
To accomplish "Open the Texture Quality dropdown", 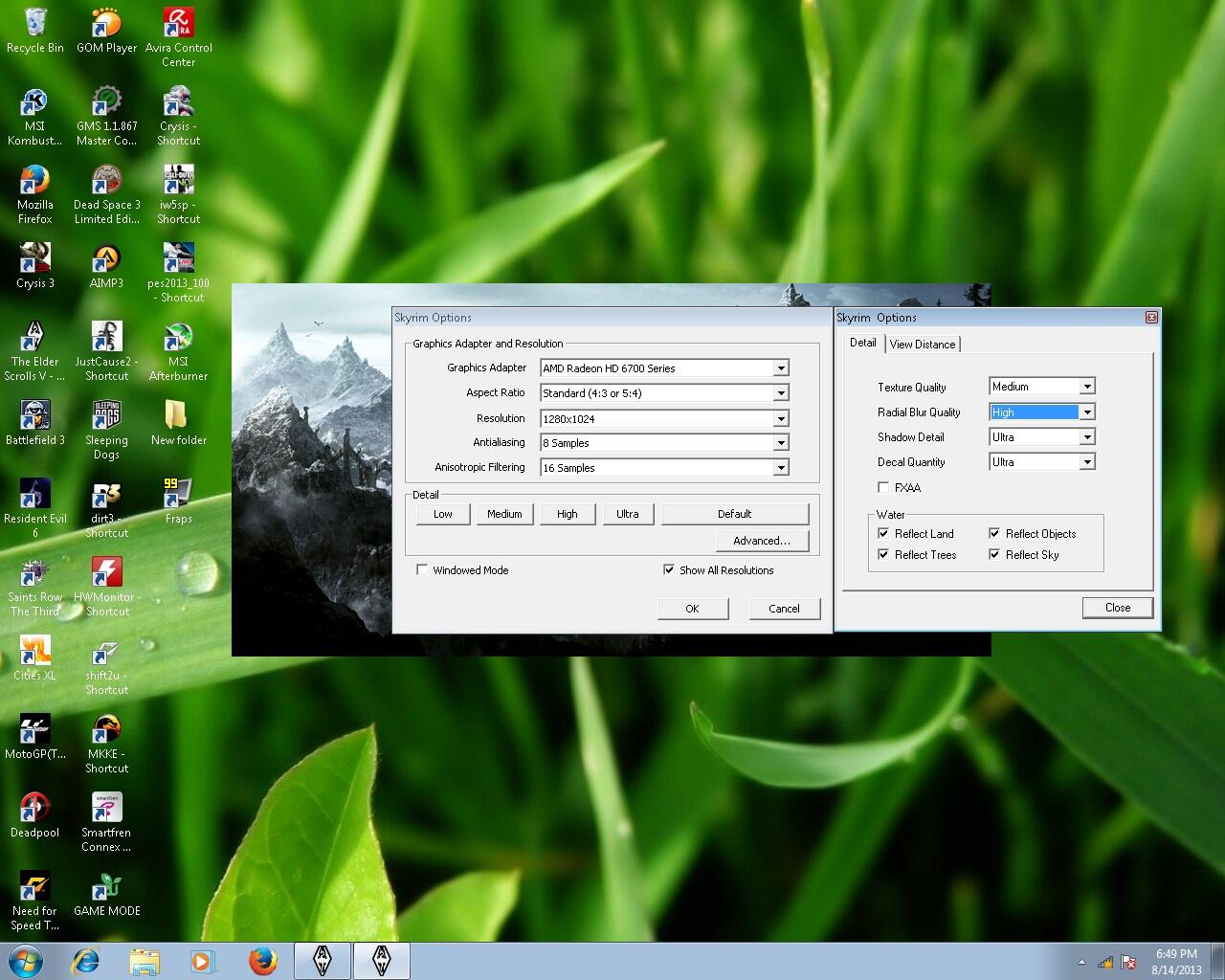I will pyautogui.click(x=1087, y=387).
